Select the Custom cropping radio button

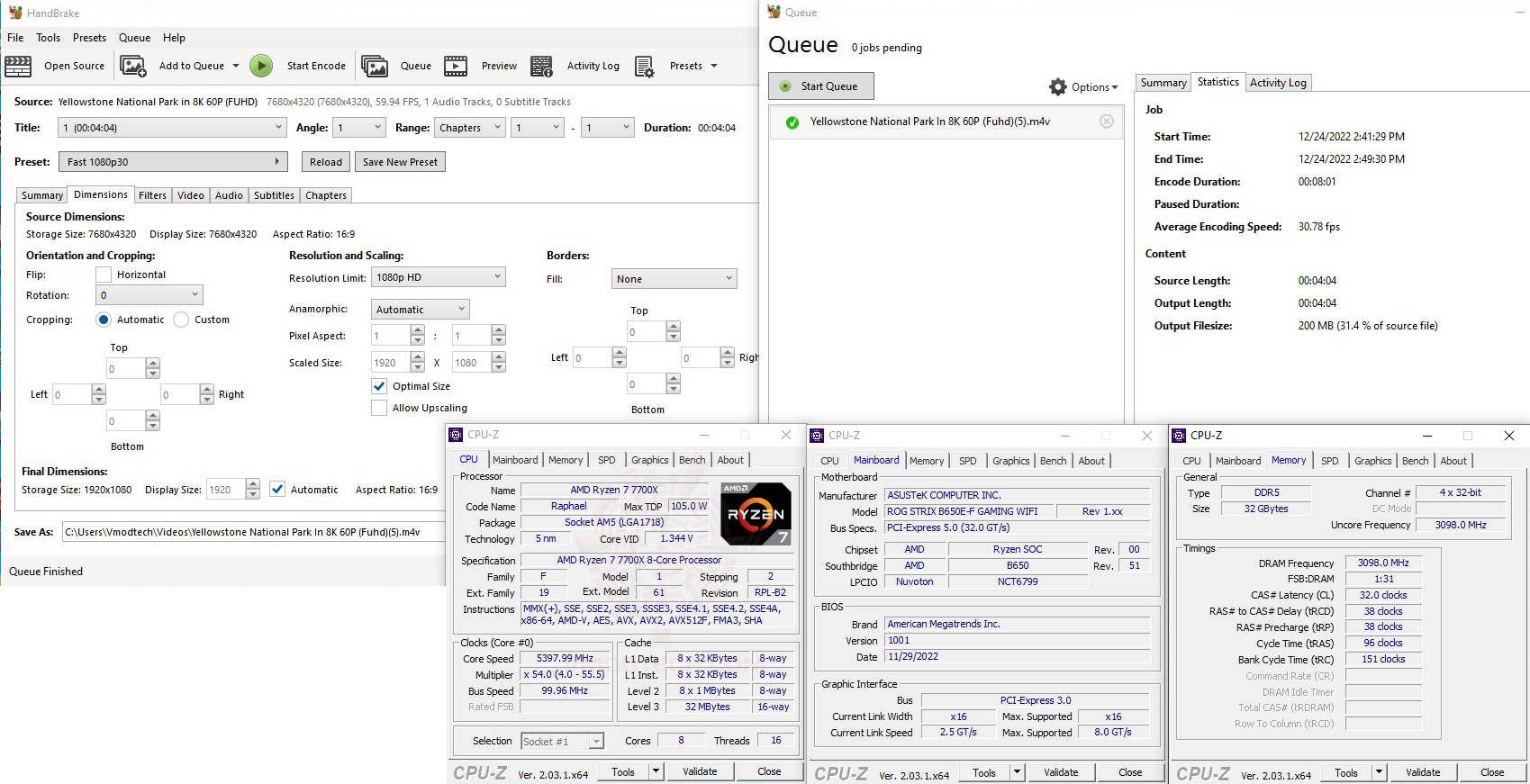pyautogui.click(x=181, y=320)
